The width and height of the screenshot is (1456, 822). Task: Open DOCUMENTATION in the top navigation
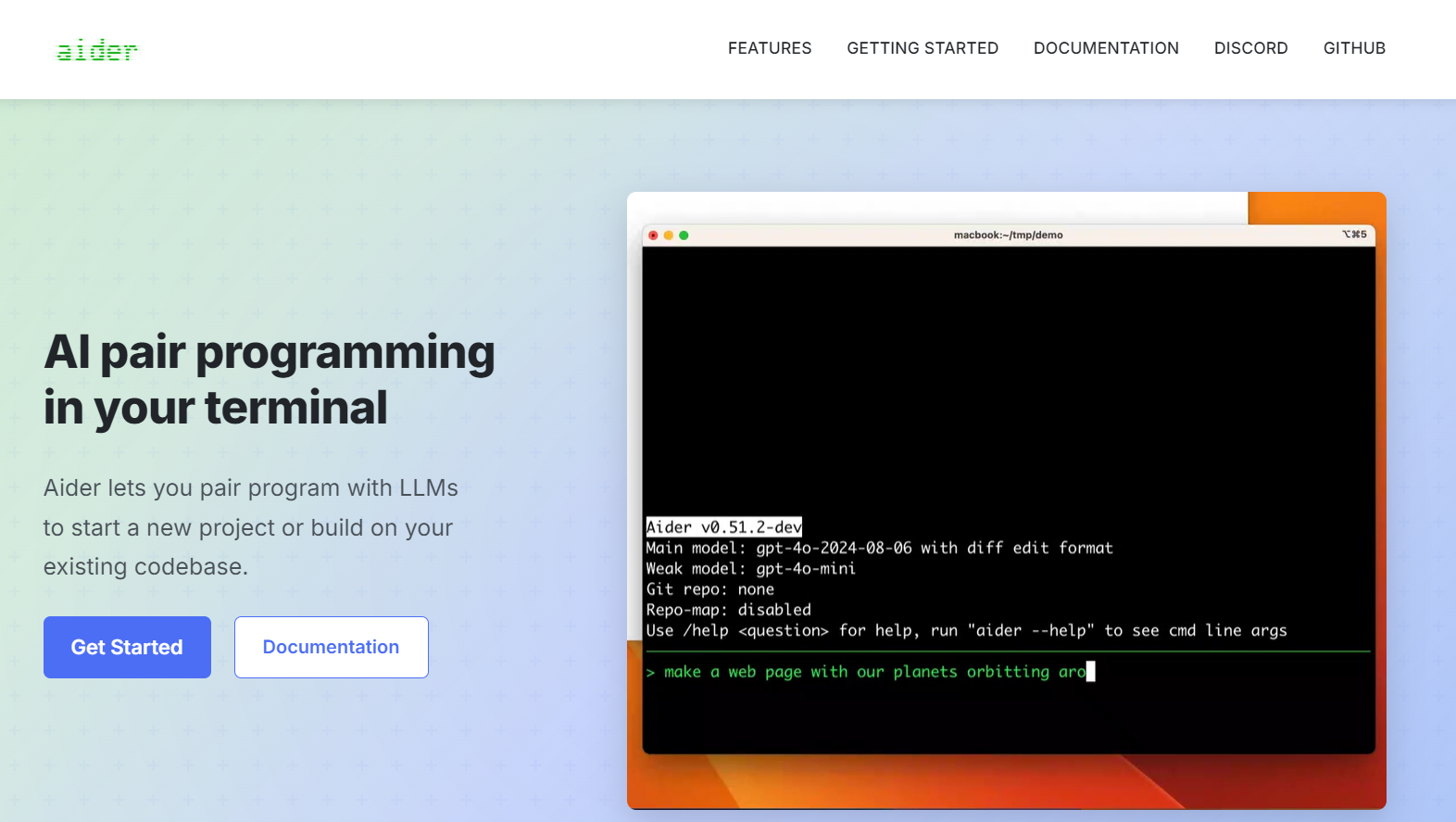(x=1106, y=48)
